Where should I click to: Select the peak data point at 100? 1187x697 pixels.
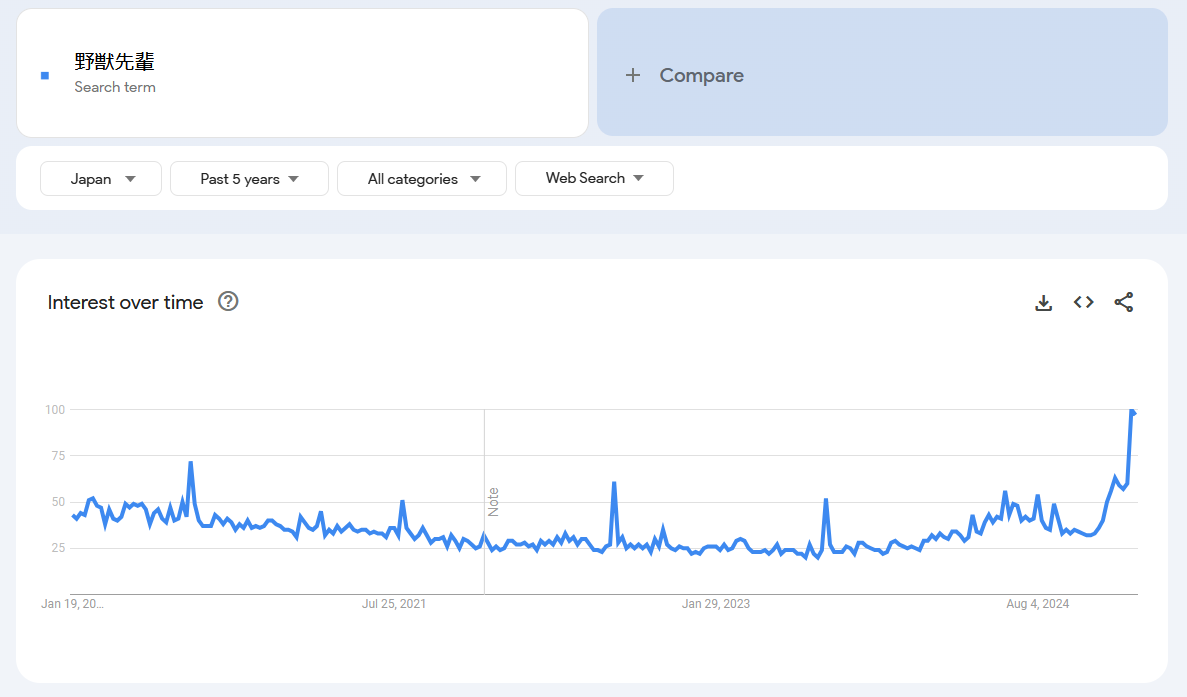[1132, 411]
